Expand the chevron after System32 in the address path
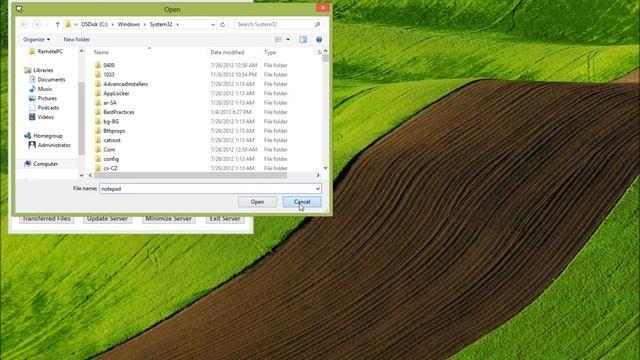Viewport: 640px width, 360px height. (177, 24)
